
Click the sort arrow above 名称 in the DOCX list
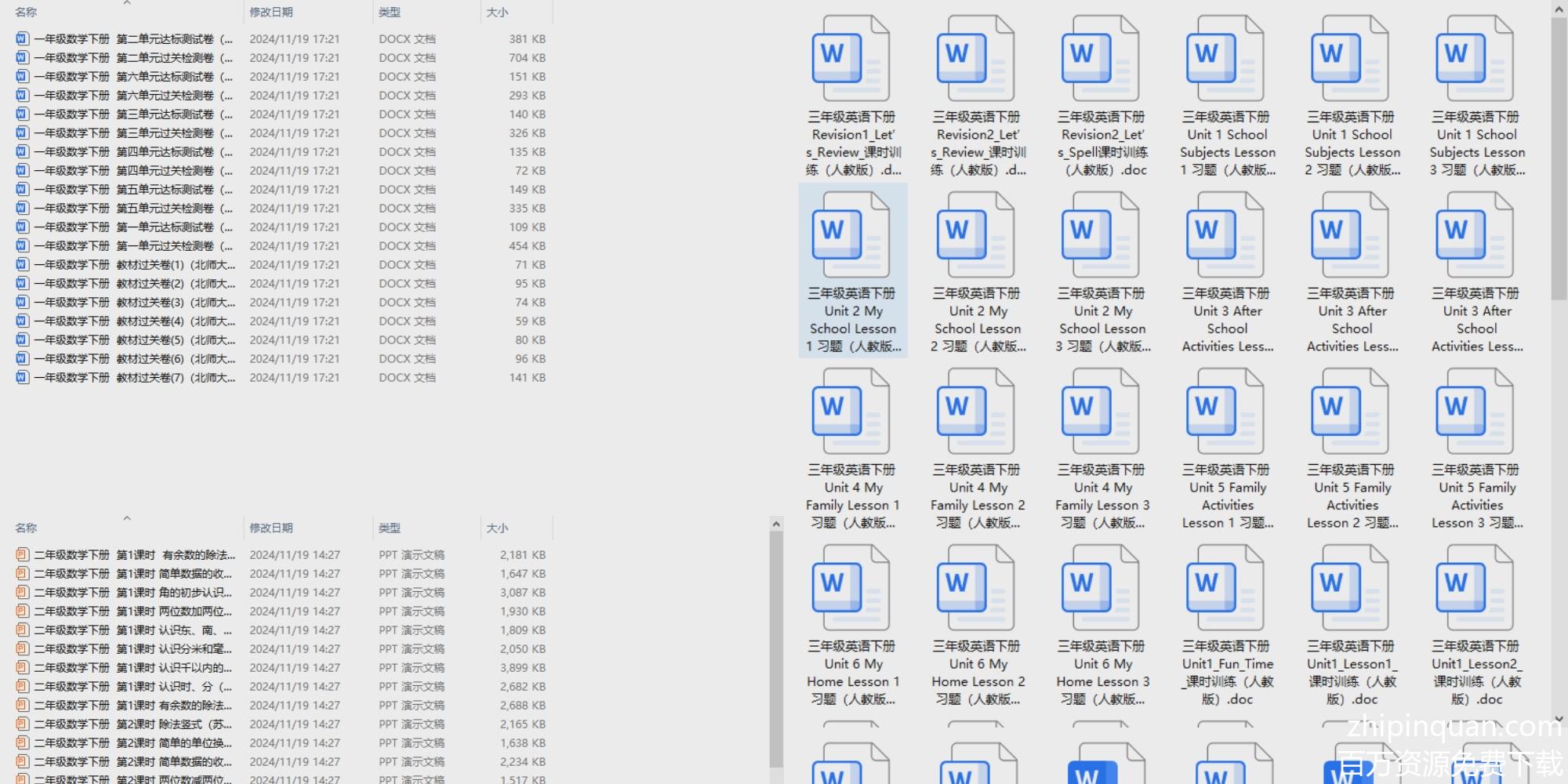click(127, 4)
